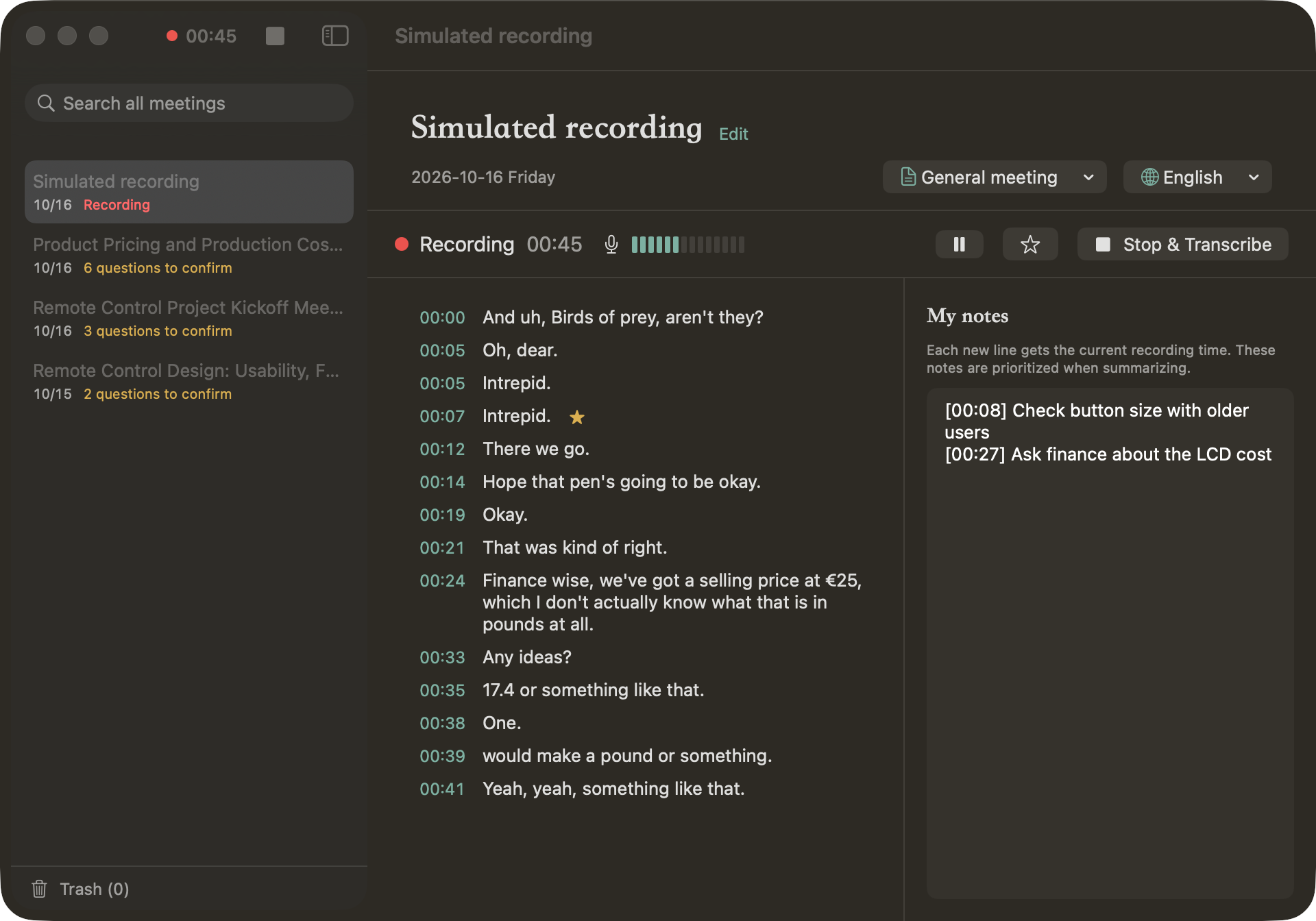Click the stop recording square in title bar
Screen dimensions: 1316x921
point(275,36)
